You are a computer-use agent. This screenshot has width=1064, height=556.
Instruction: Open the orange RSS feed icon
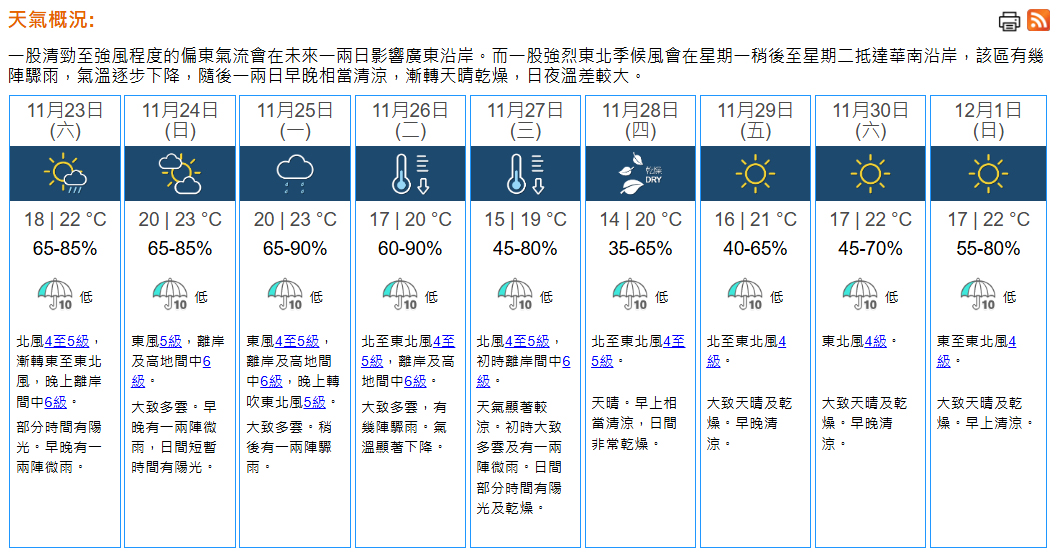pos(1038,21)
